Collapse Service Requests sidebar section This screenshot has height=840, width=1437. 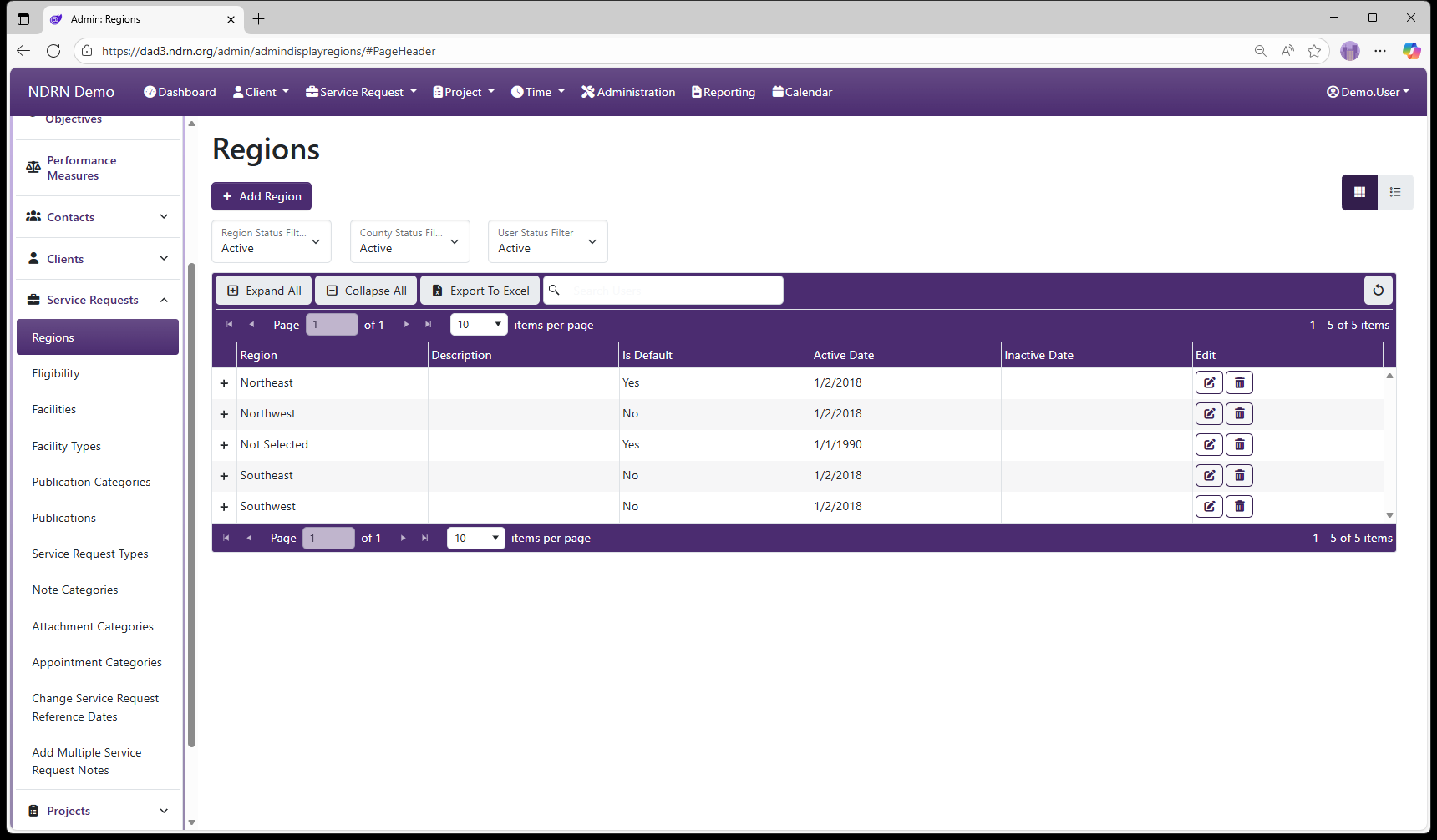[98, 300]
